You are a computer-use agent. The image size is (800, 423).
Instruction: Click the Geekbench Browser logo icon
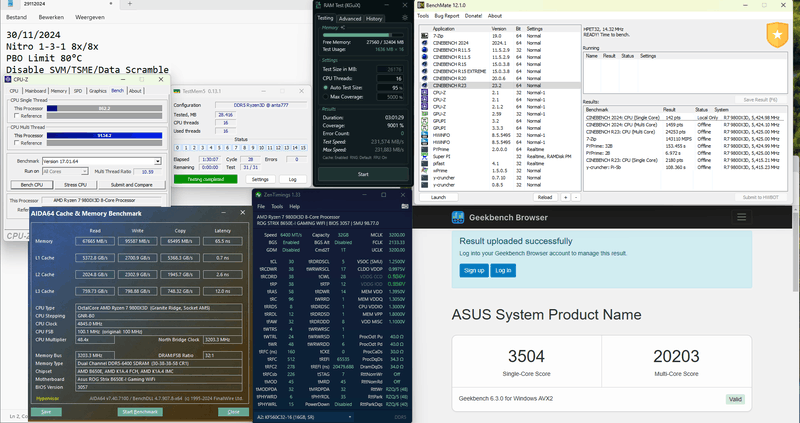(x=458, y=217)
